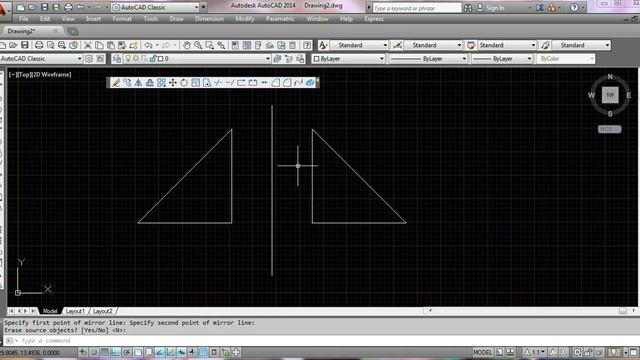The image size is (640, 360).
Task: Open the Draw menu
Action: (176, 19)
